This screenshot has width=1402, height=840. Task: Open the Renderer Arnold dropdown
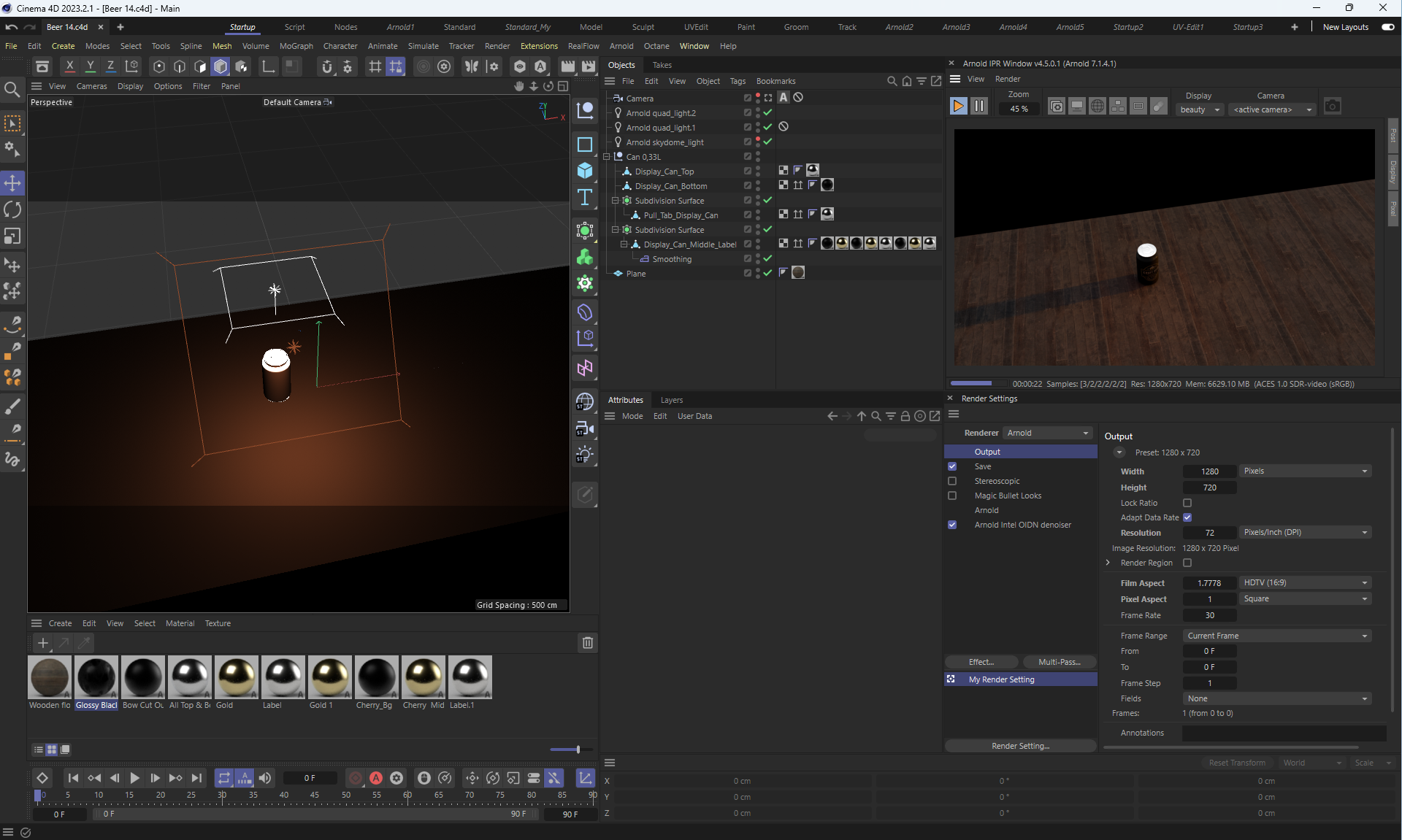point(1047,433)
